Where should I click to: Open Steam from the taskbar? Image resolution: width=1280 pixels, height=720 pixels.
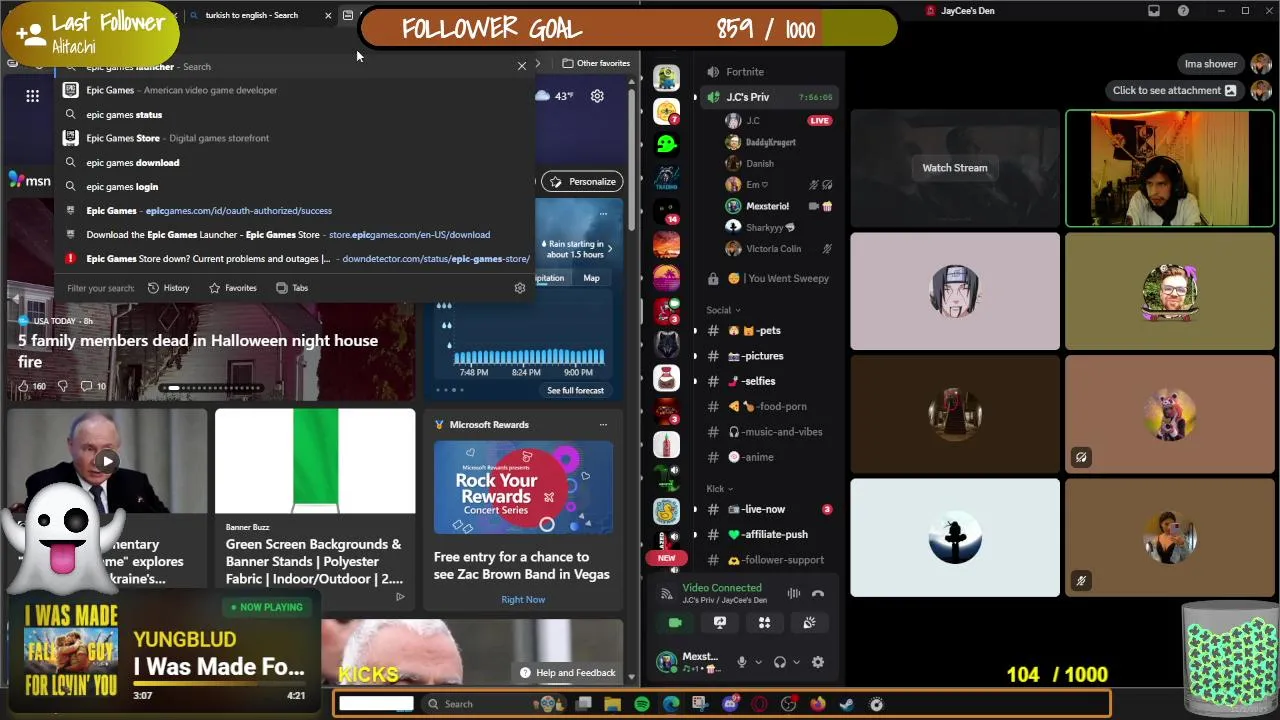[846, 704]
